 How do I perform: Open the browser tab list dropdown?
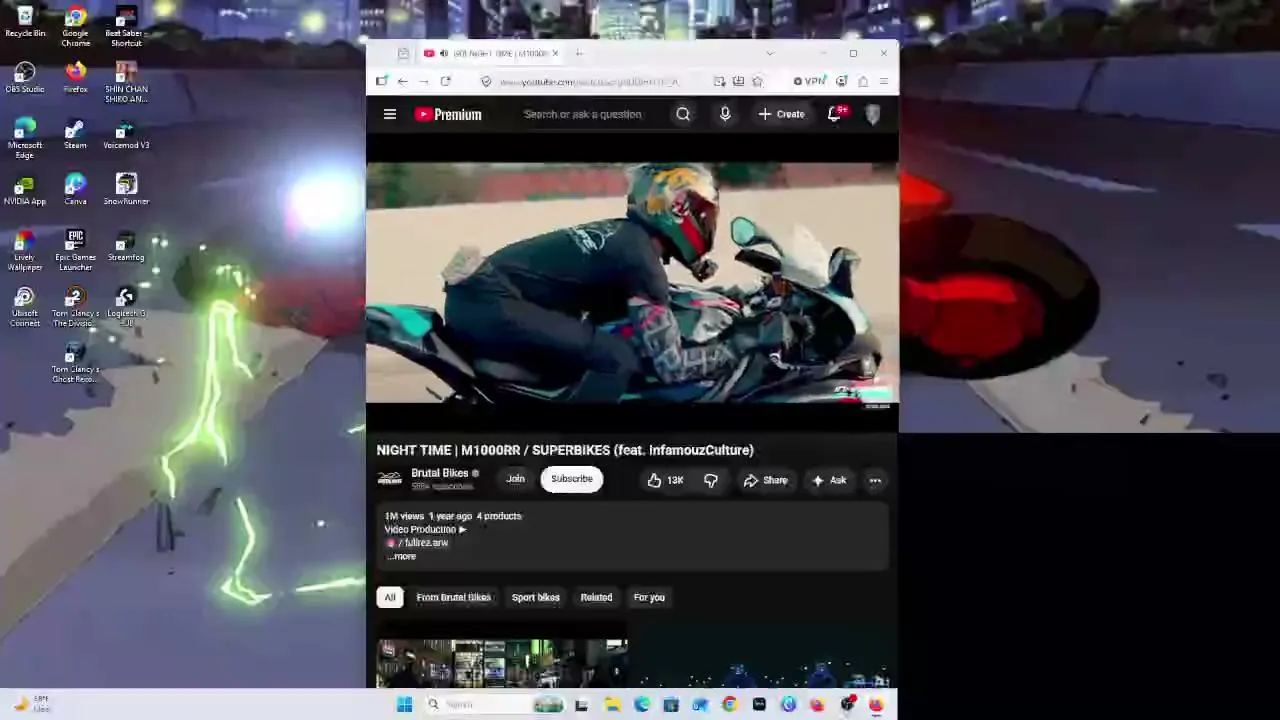pyautogui.click(x=769, y=53)
